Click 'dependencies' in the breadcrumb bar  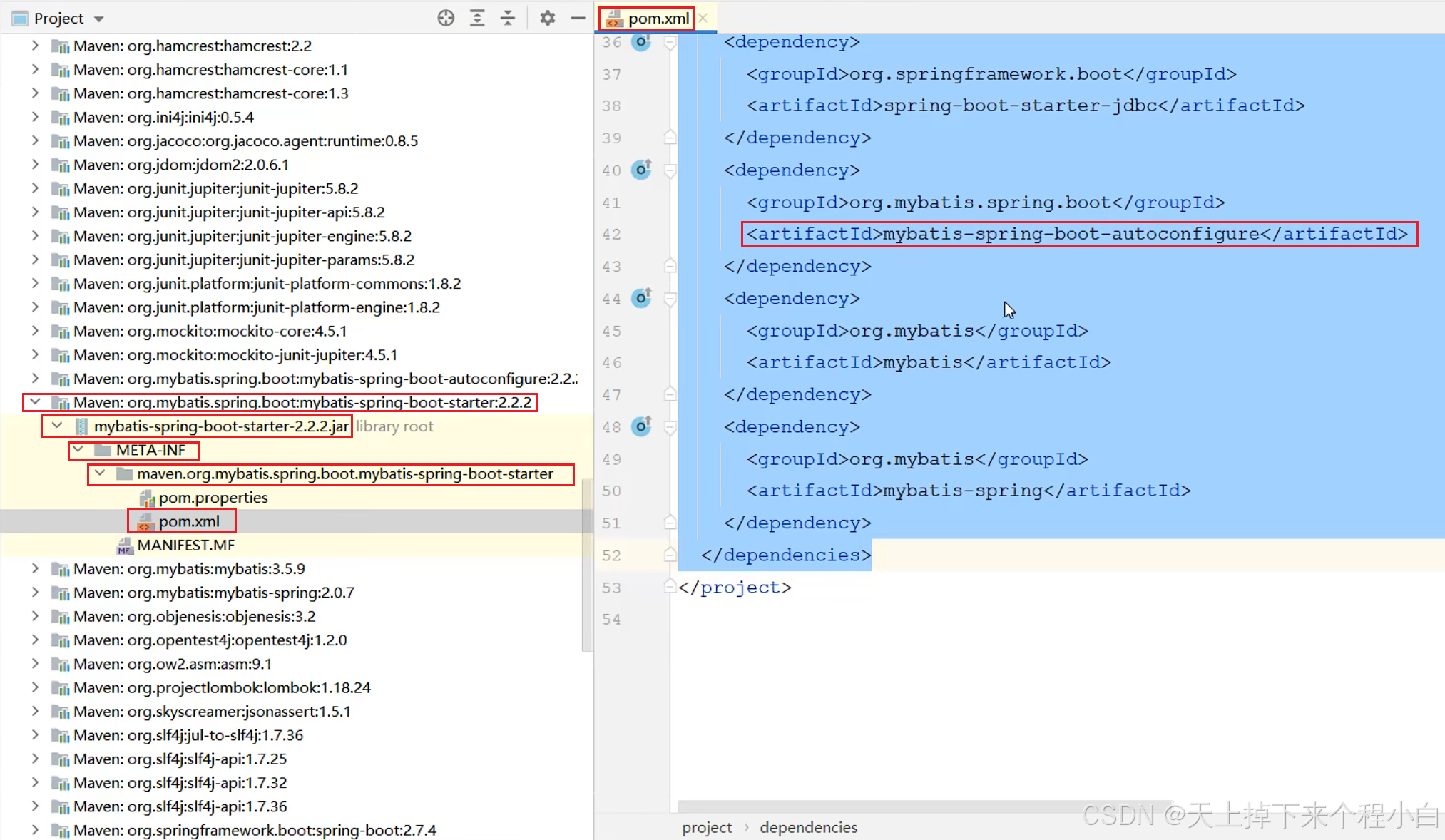pos(808,827)
